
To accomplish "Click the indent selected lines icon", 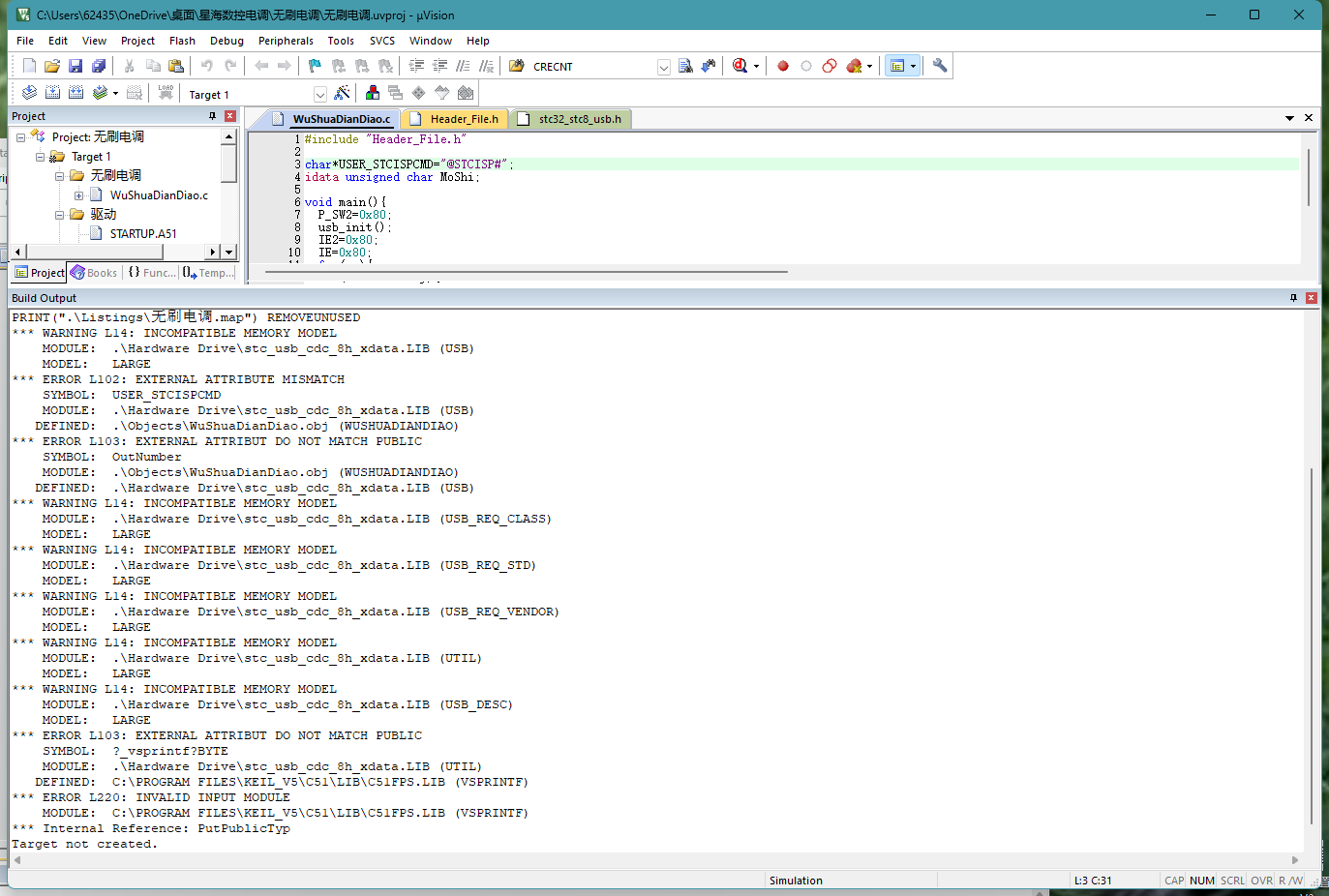I will click(417, 66).
